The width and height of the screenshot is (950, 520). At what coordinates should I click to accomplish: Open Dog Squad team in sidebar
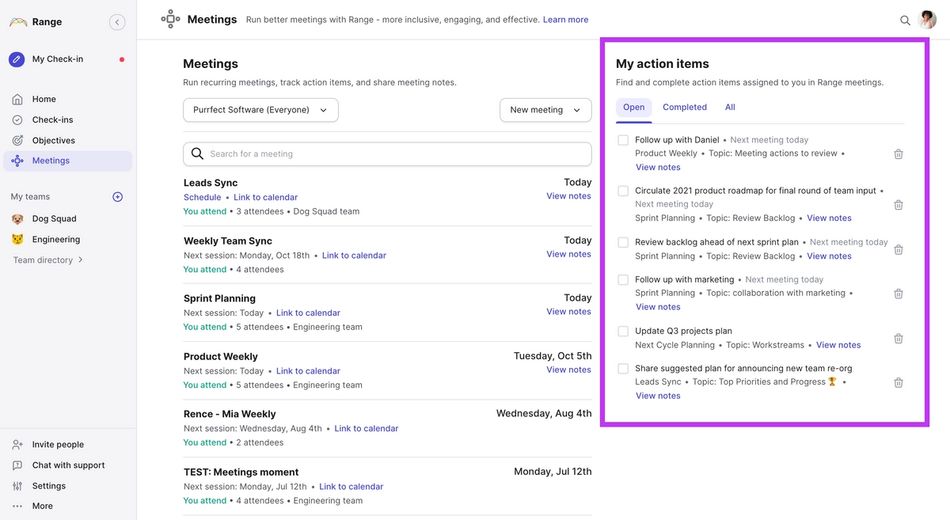click(54, 219)
